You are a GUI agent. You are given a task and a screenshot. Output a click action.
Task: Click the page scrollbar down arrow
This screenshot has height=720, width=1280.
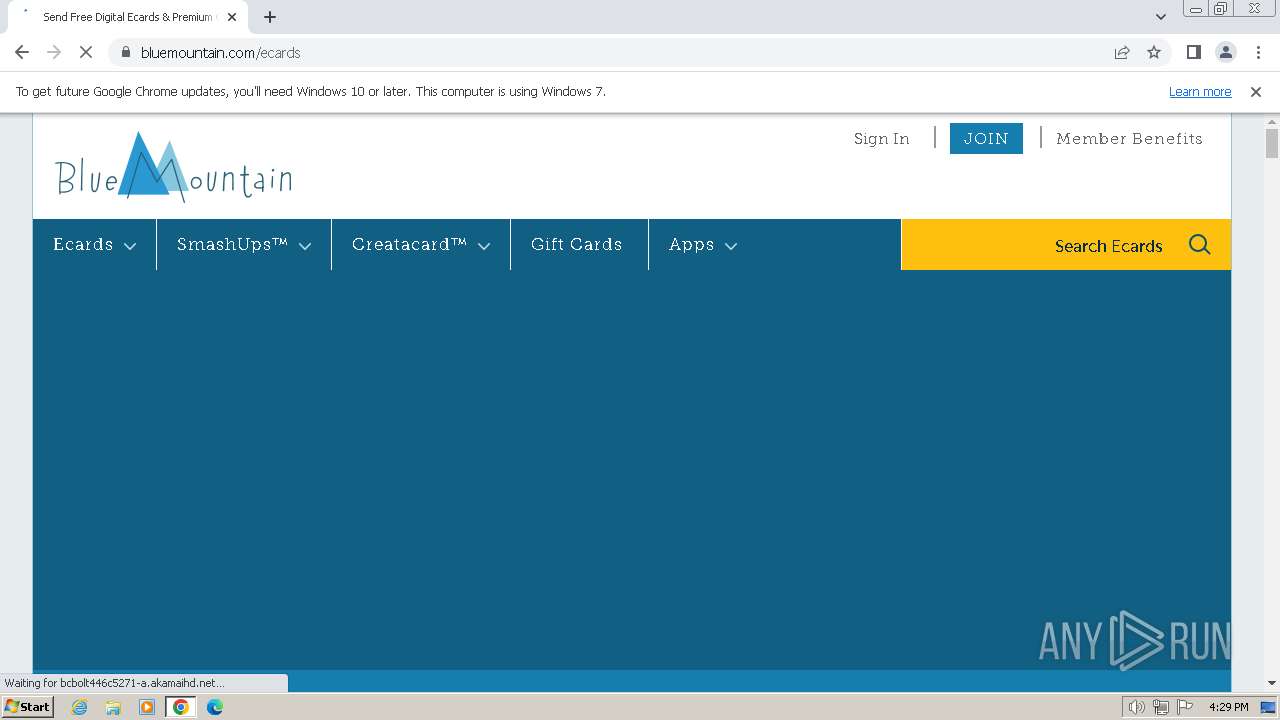point(1272,683)
